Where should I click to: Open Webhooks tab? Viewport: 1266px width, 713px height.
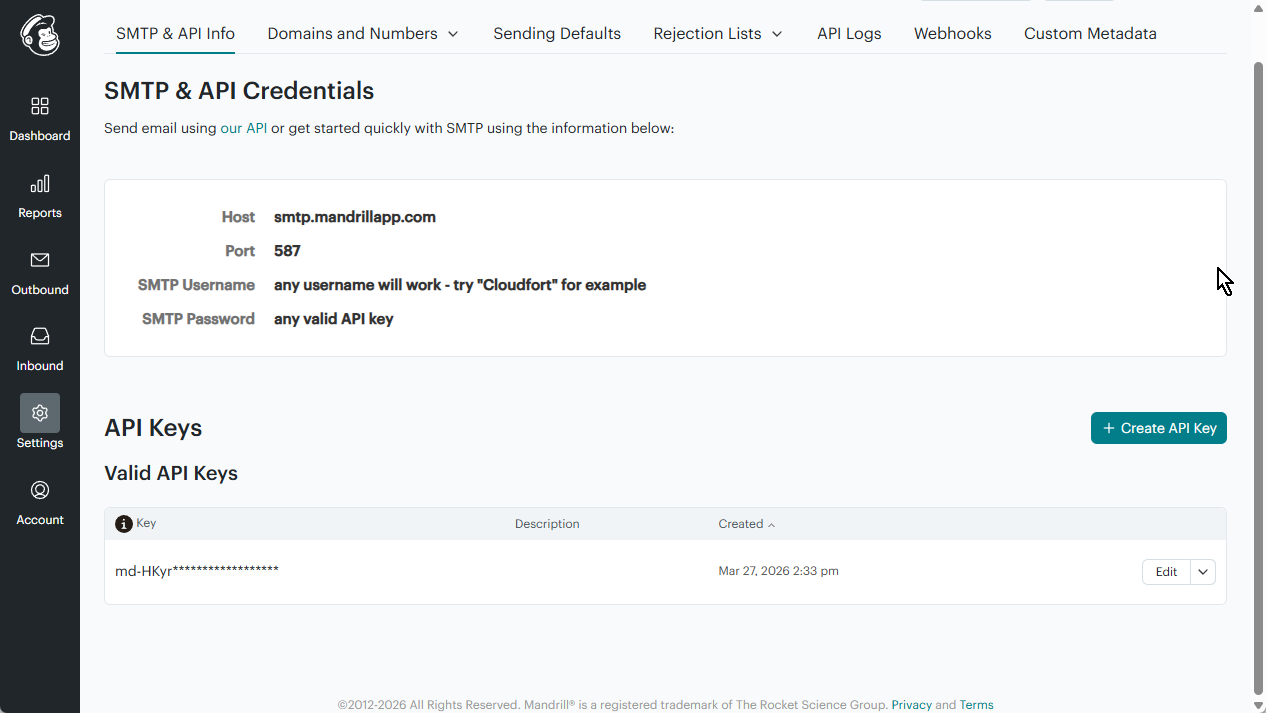tap(953, 33)
